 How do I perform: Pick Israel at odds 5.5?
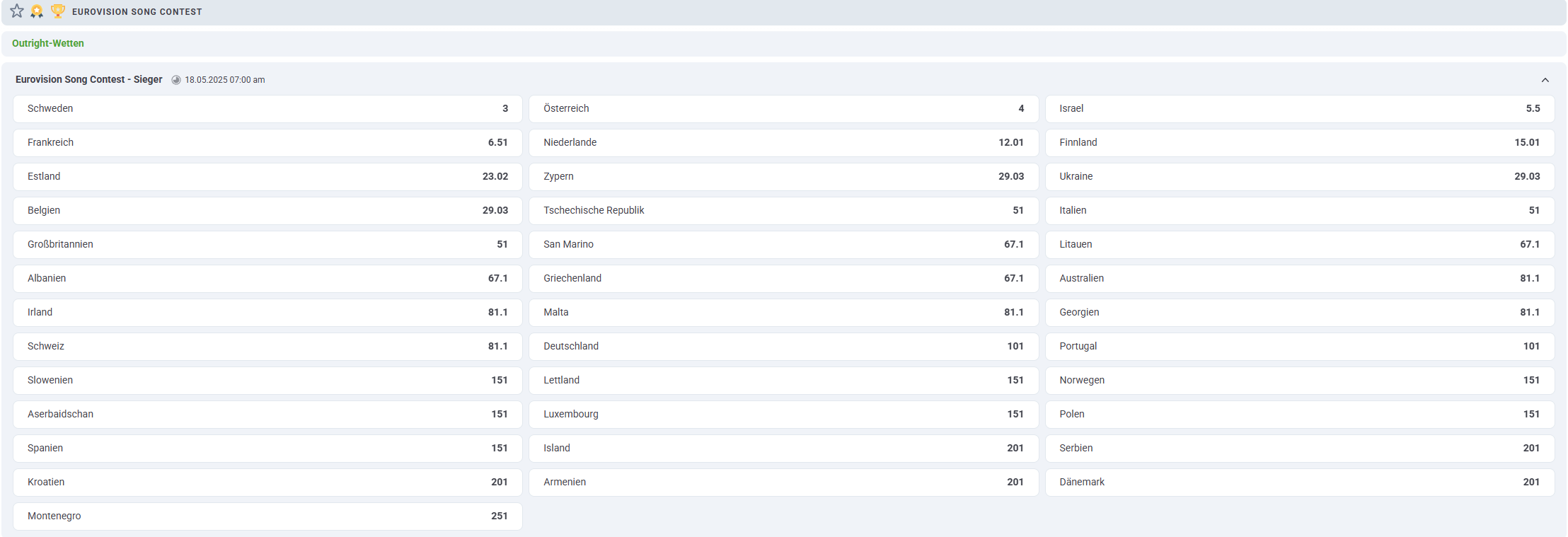point(1299,109)
